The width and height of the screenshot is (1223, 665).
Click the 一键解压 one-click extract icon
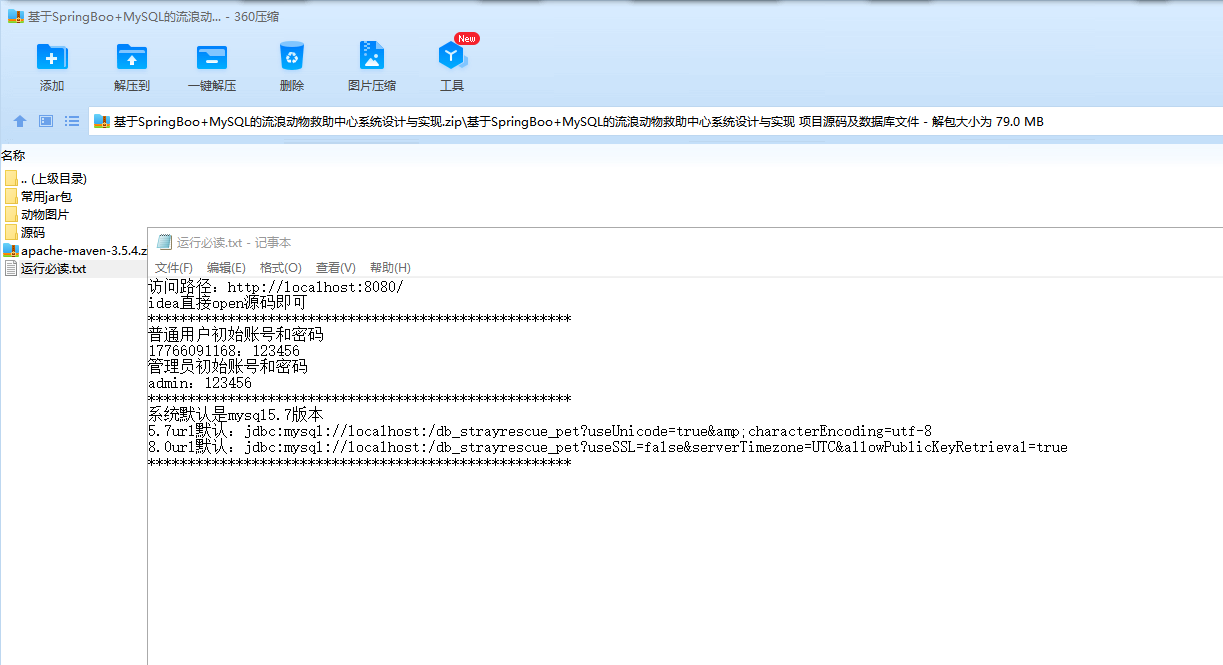point(212,57)
